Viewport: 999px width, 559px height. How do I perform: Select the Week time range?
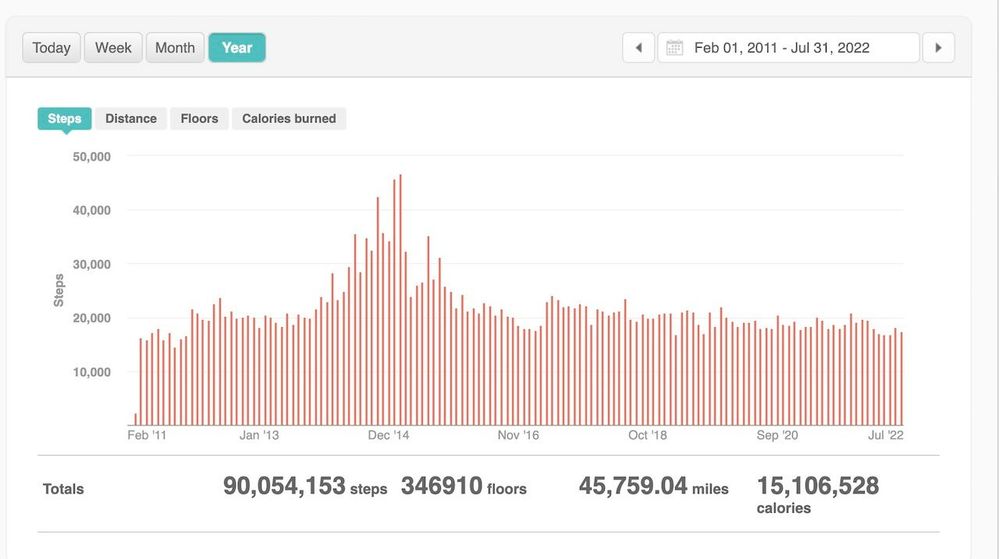[x=113, y=48]
